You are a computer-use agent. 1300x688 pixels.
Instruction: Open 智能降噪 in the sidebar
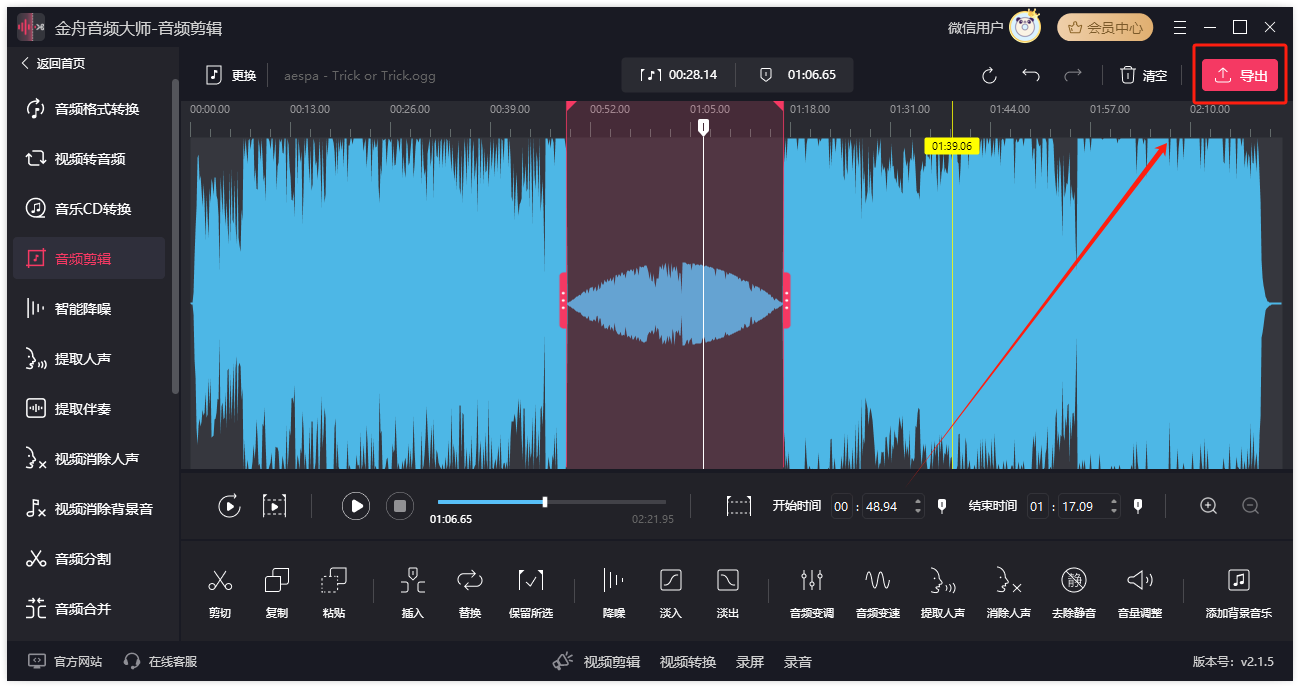click(90, 309)
